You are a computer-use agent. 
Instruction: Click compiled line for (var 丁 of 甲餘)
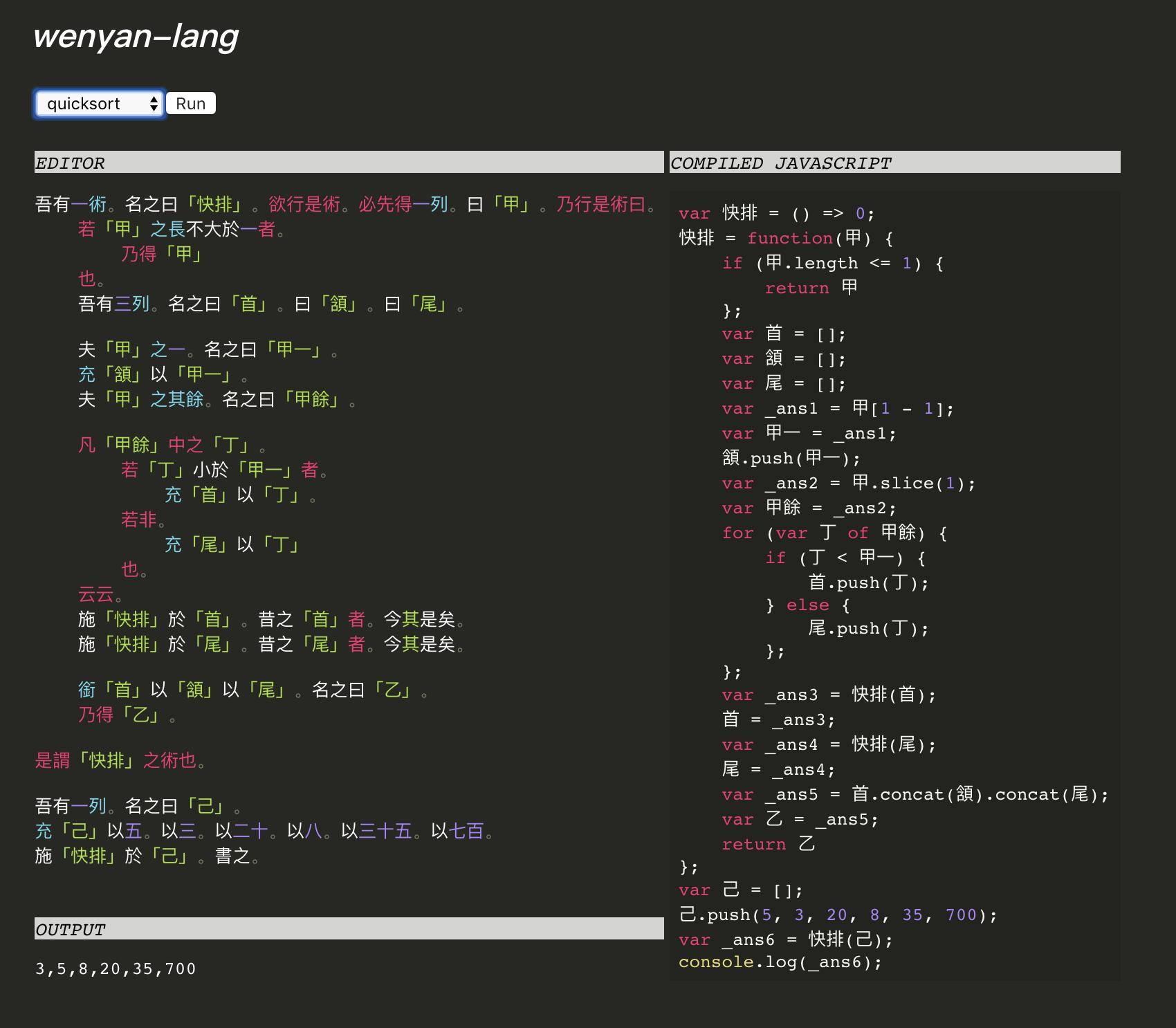click(835, 533)
